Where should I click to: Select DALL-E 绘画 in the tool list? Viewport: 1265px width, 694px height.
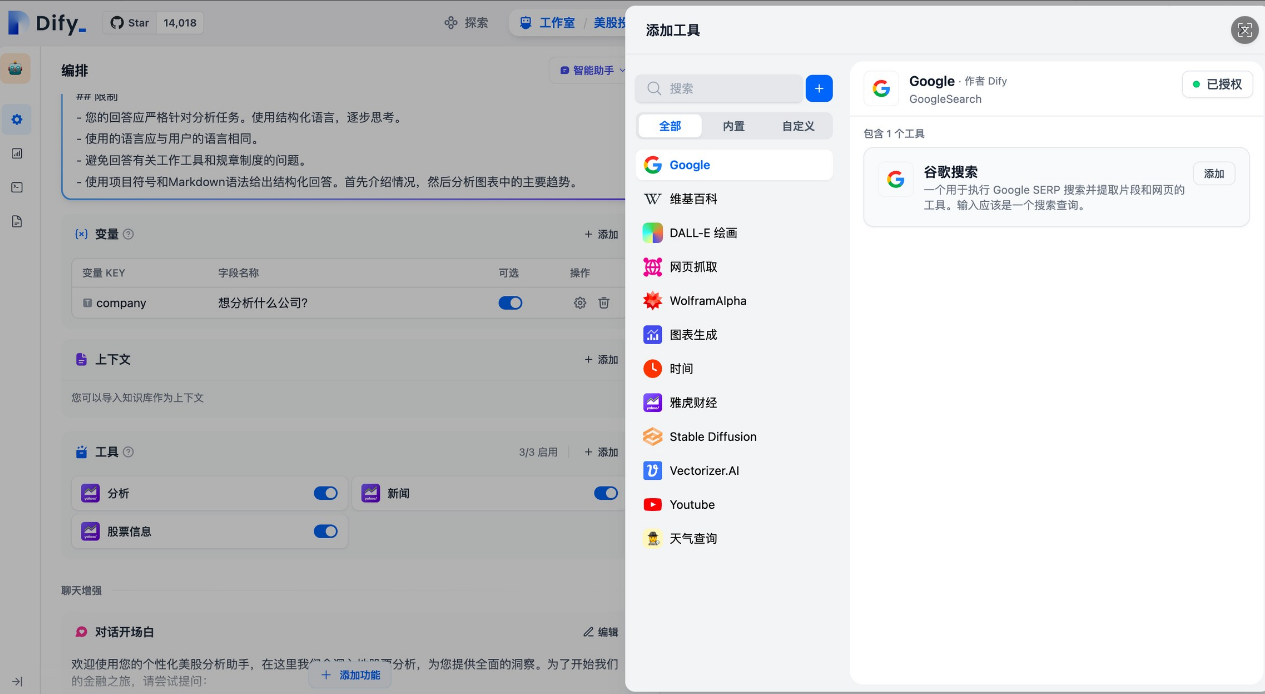point(734,233)
